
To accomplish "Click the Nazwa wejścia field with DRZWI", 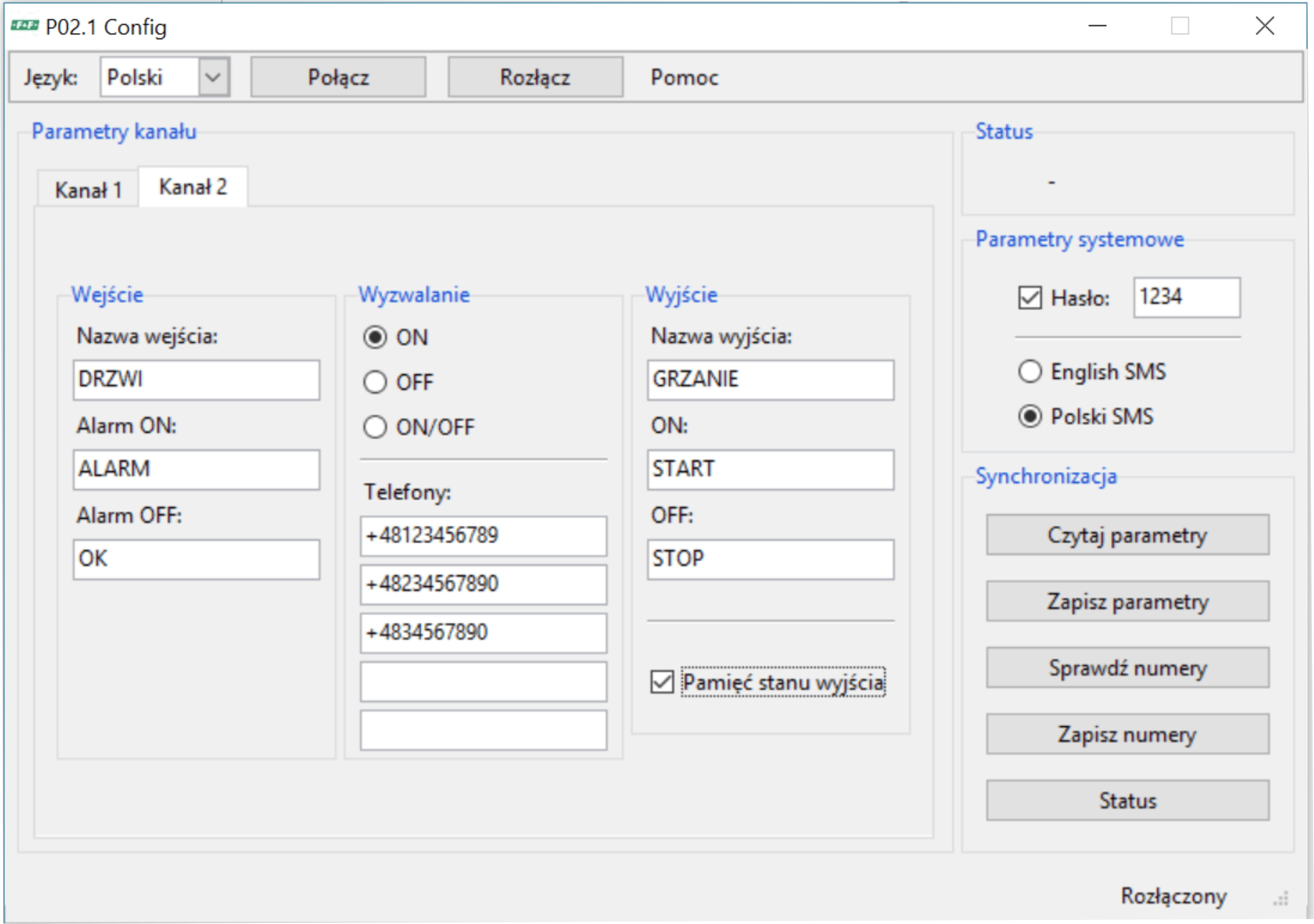I will point(196,380).
